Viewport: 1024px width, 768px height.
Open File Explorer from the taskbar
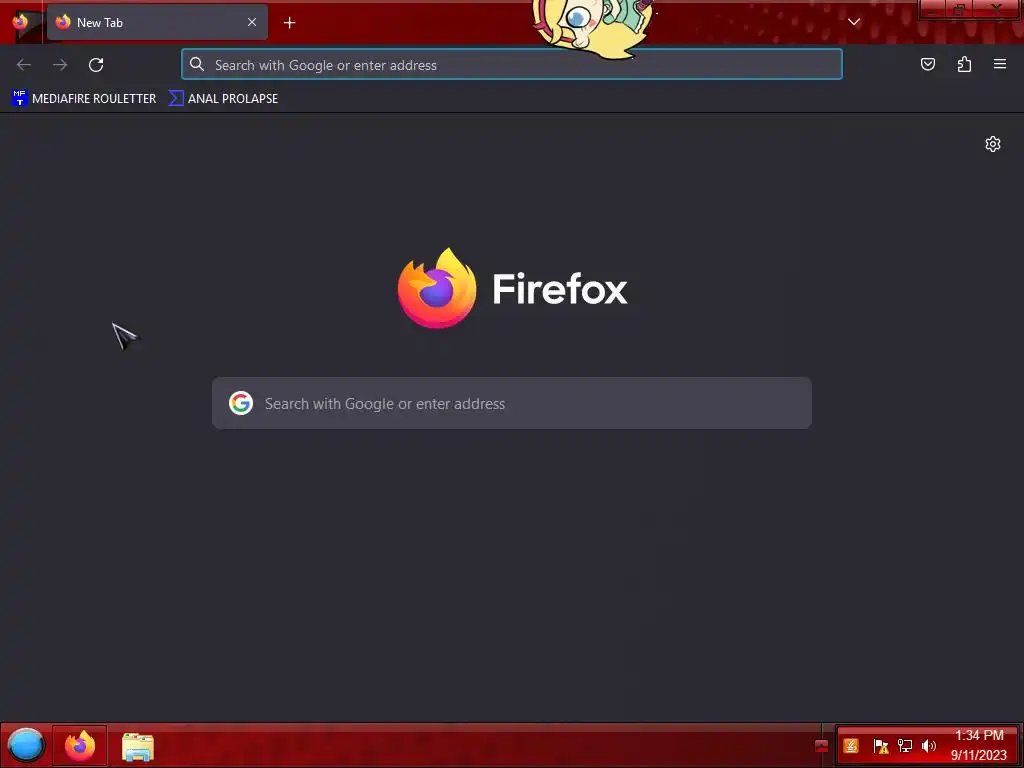tap(138, 746)
